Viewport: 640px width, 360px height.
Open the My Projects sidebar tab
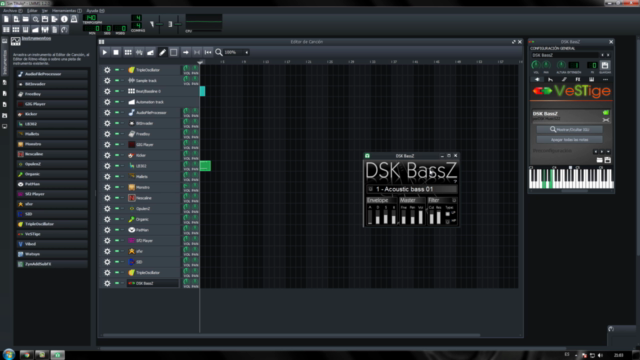[4, 82]
